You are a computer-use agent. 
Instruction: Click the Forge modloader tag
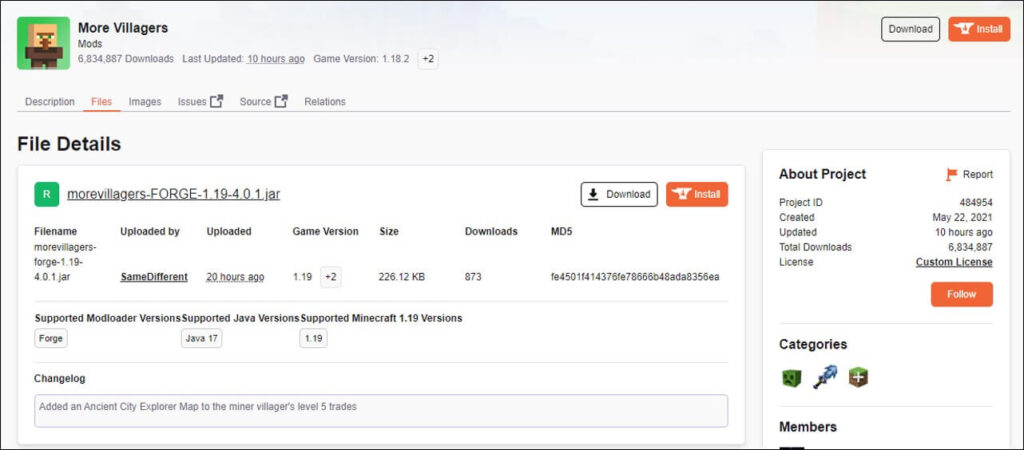tap(51, 339)
